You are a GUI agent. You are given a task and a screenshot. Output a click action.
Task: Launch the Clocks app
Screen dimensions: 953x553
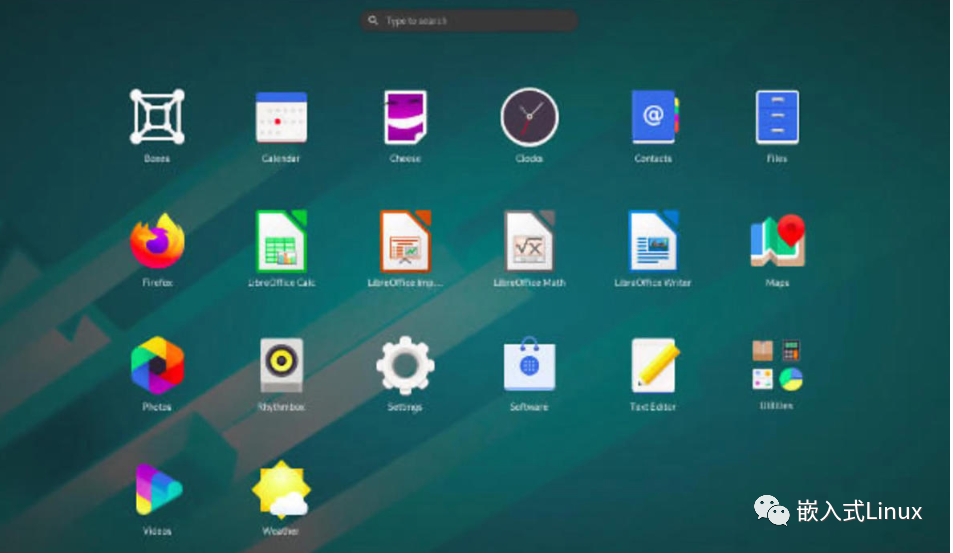[529, 117]
